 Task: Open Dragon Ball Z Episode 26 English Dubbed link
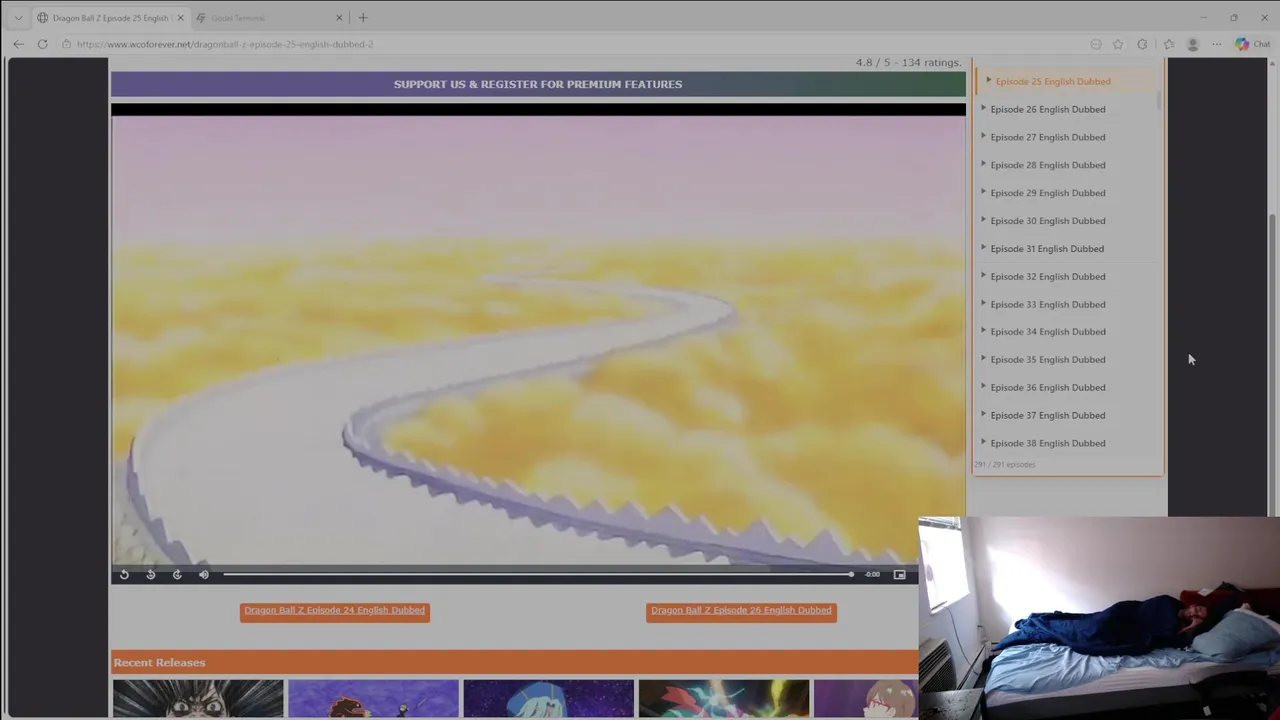pos(741,611)
